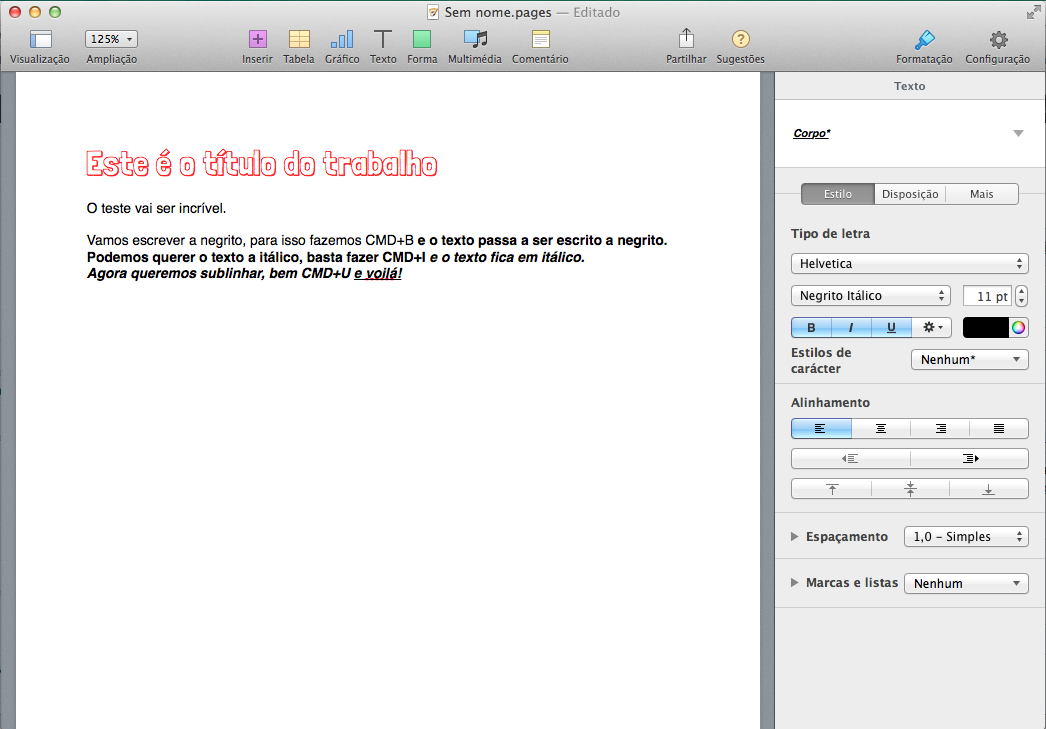Open the Marcas e listas Nenhum dropdown

tap(966, 583)
